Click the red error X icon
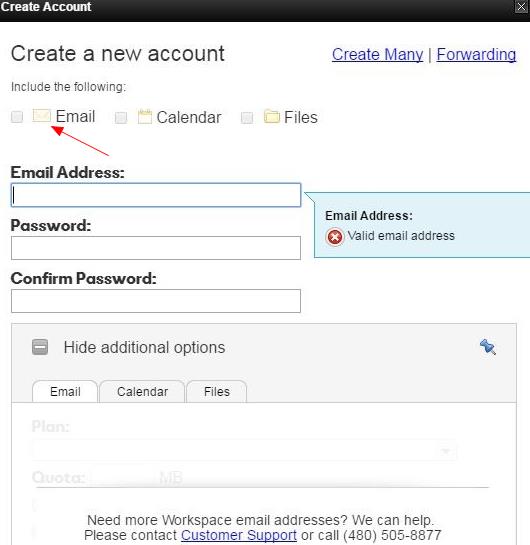The image size is (530, 545). coord(335,237)
